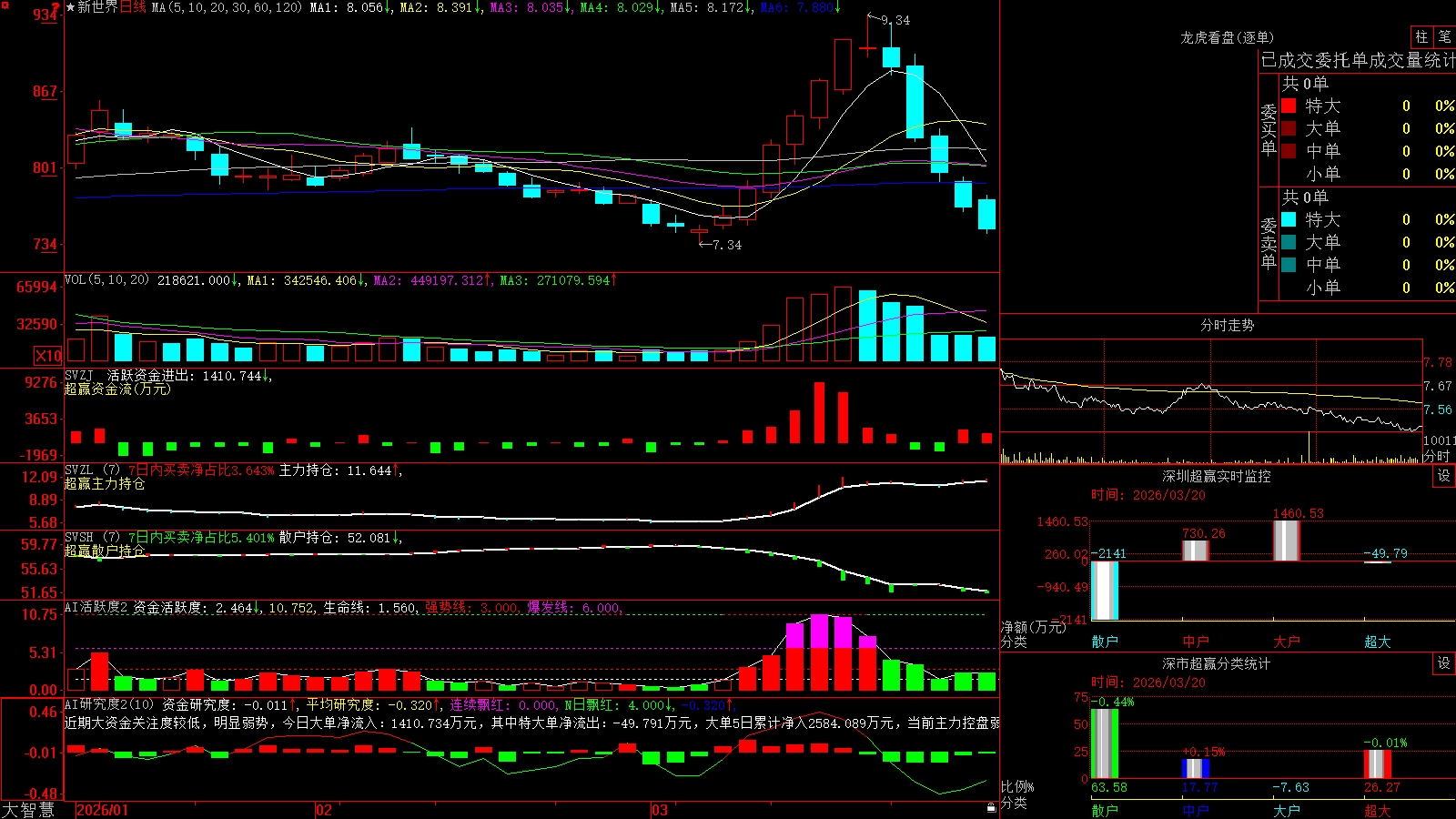Click the 63.58 散户 ratio bar
This screenshot has width=1456, height=819.
click(x=1105, y=743)
